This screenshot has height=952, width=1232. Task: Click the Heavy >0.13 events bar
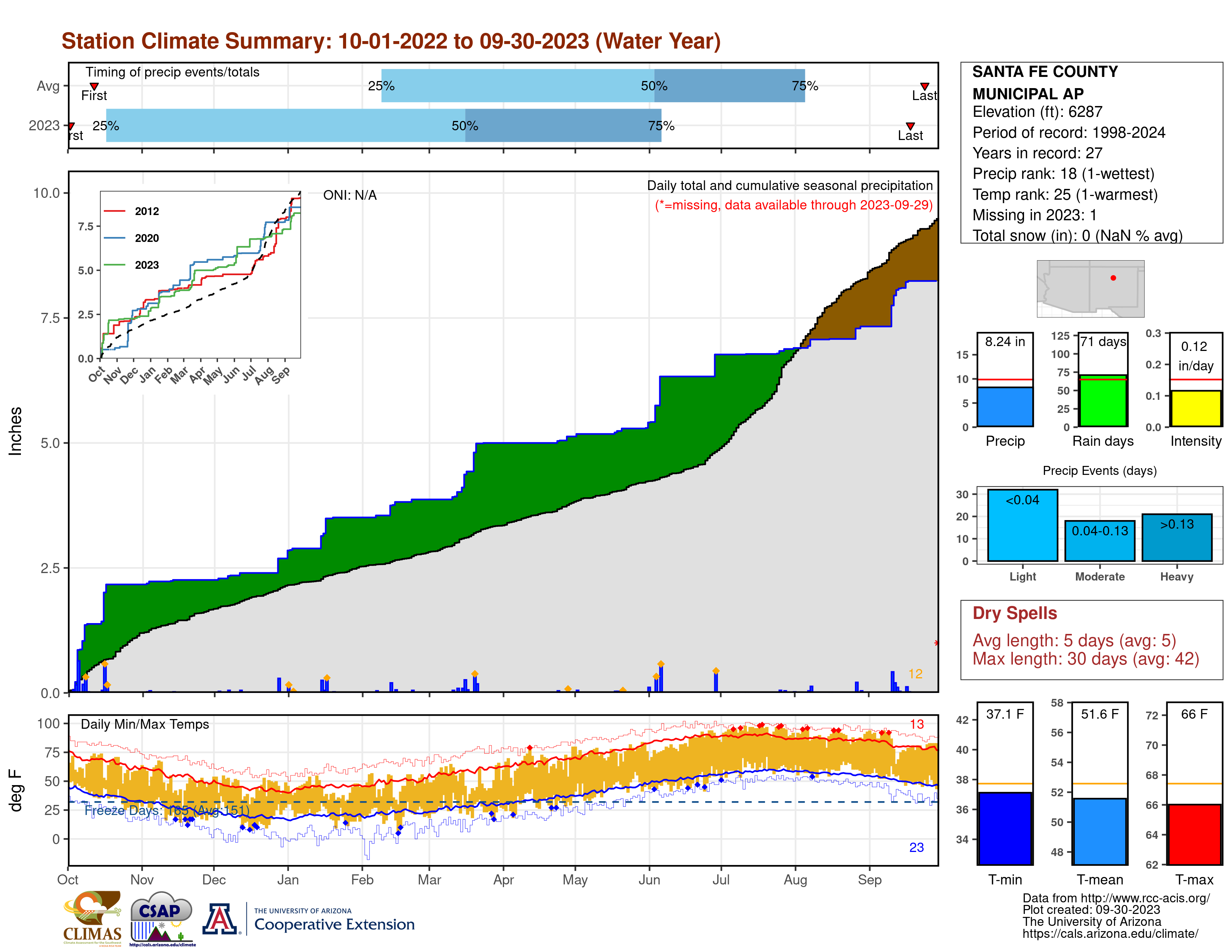pos(1177,538)
